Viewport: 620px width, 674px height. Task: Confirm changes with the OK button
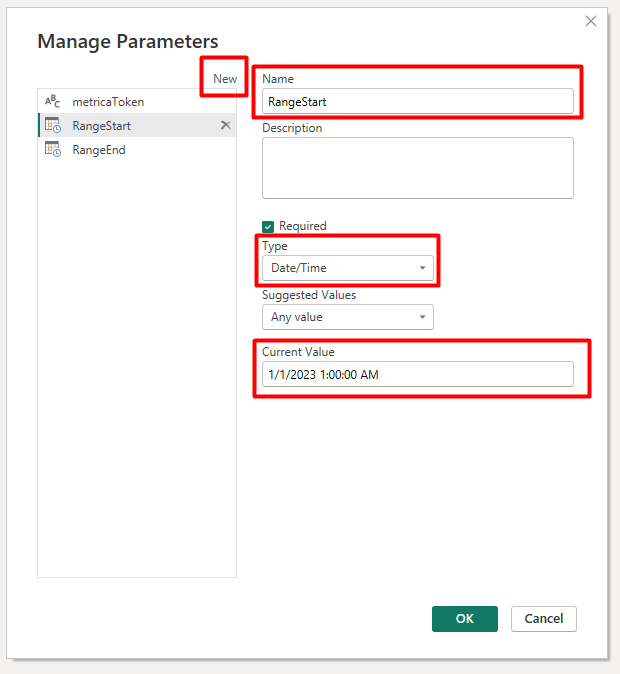pyautogui.click(x=465, y=619)
